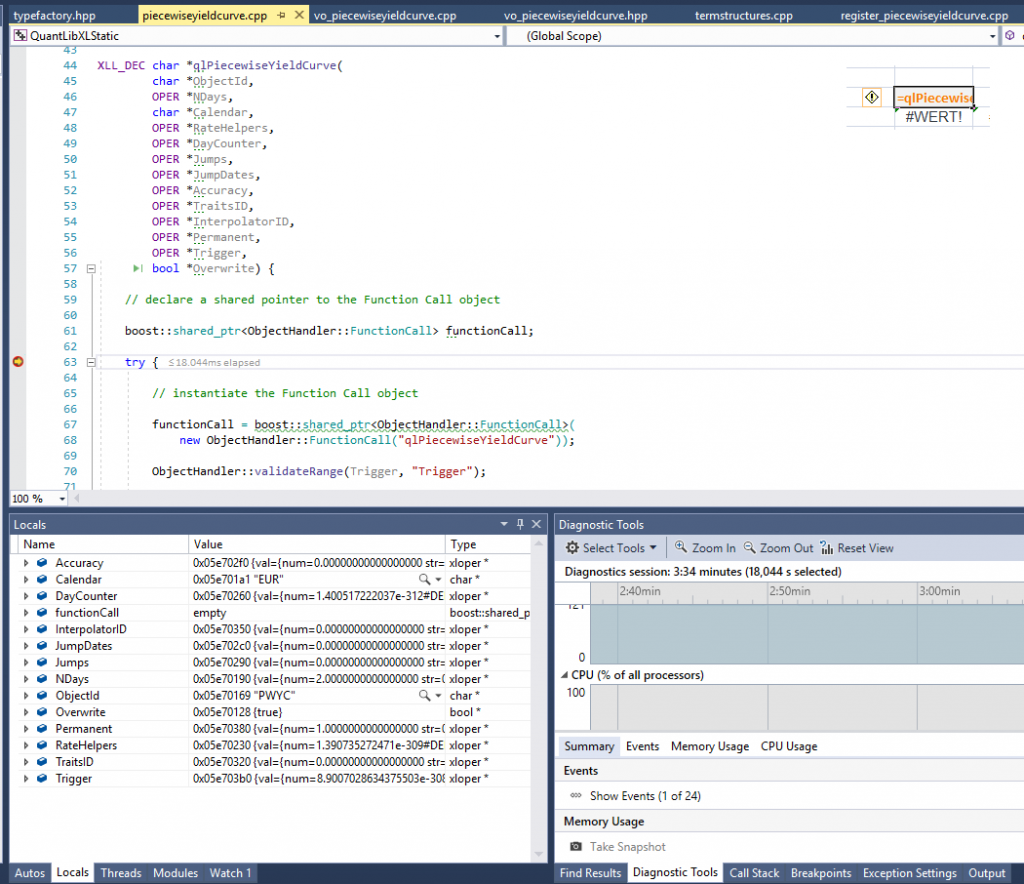1024x884 pixels.
Task: Open the QuantLibXLStatic project dropdown
Action: pyautogui.click(x=498, y=36)
